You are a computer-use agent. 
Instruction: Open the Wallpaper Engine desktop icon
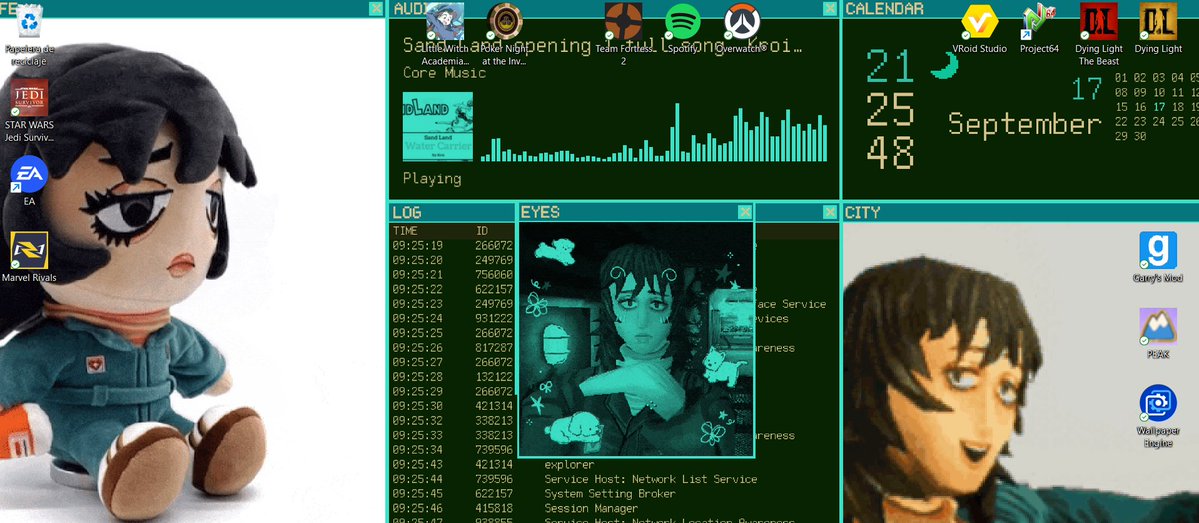1158,416
